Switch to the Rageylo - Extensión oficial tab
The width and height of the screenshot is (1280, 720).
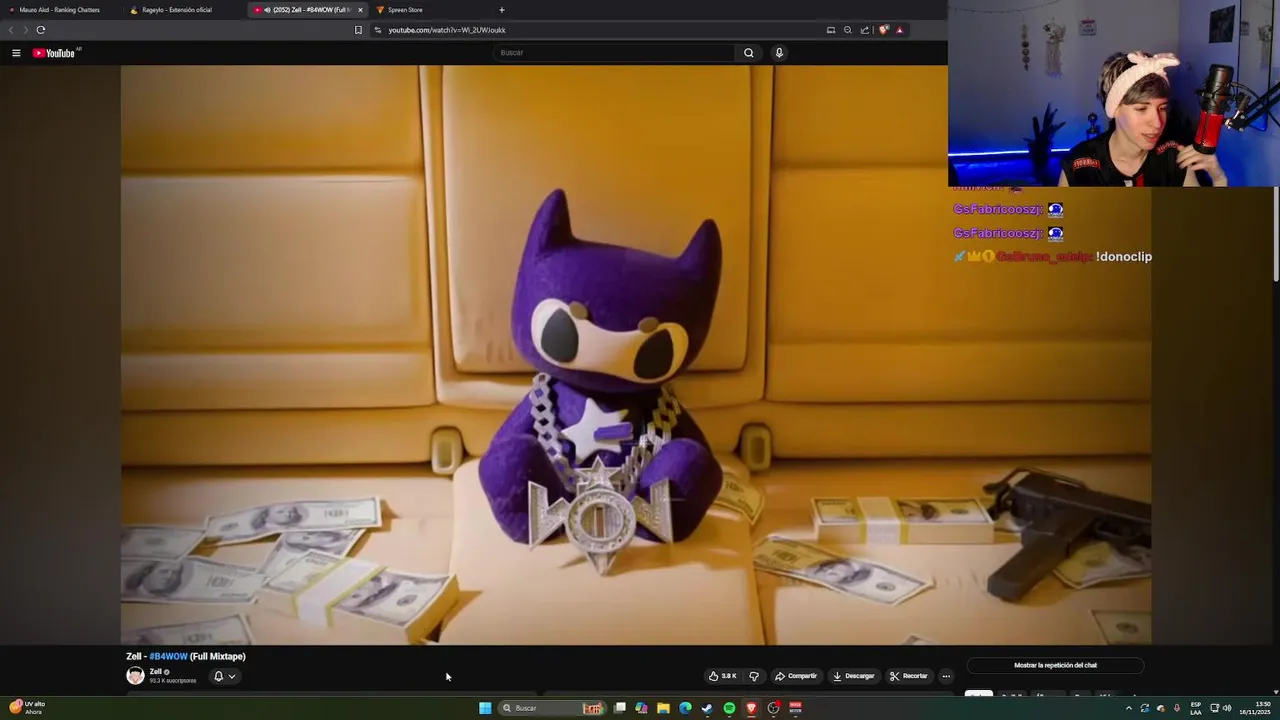coord(178,10)
